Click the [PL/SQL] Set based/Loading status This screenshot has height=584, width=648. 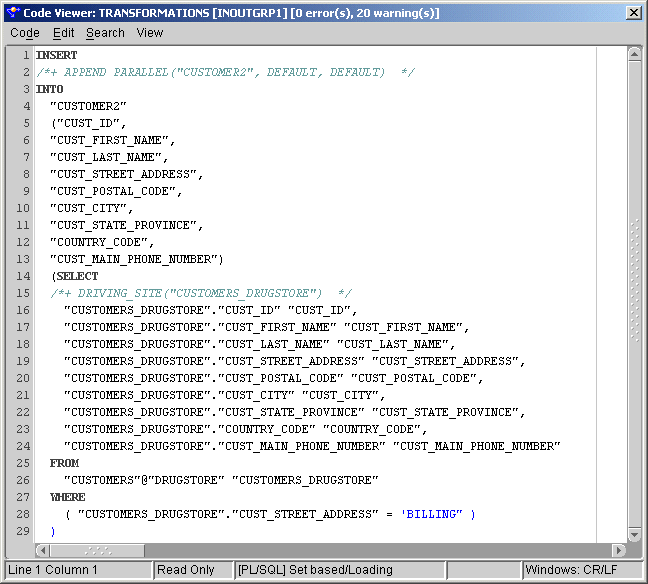click(x=340, y=570)
